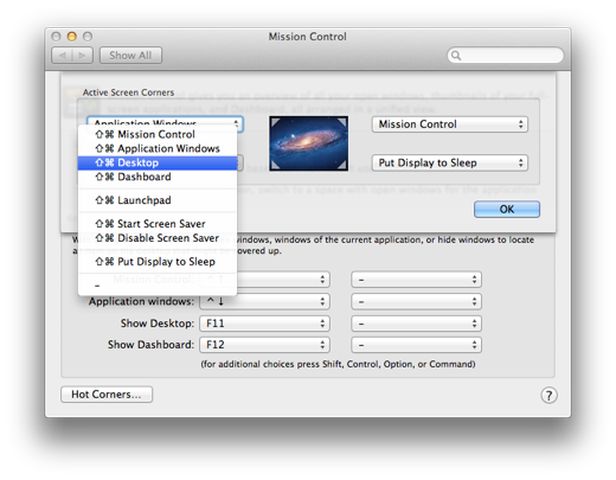616x480 pixels.
Task: Open help with the question mark button
Action: point(549,396)
